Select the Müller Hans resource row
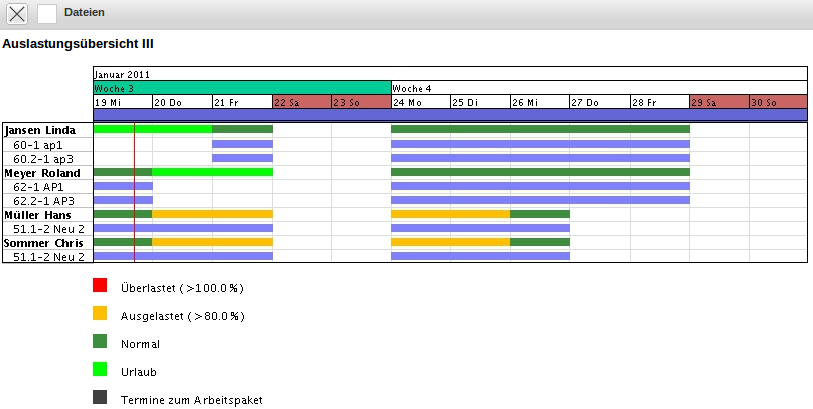813x409 pixels. tap(40, 214)
